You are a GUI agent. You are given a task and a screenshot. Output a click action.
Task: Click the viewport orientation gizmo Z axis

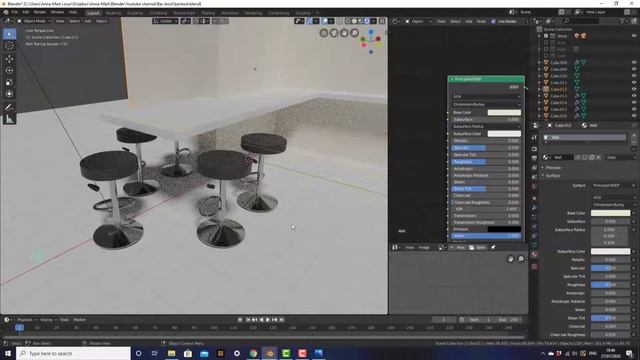(x=371, y=31)
